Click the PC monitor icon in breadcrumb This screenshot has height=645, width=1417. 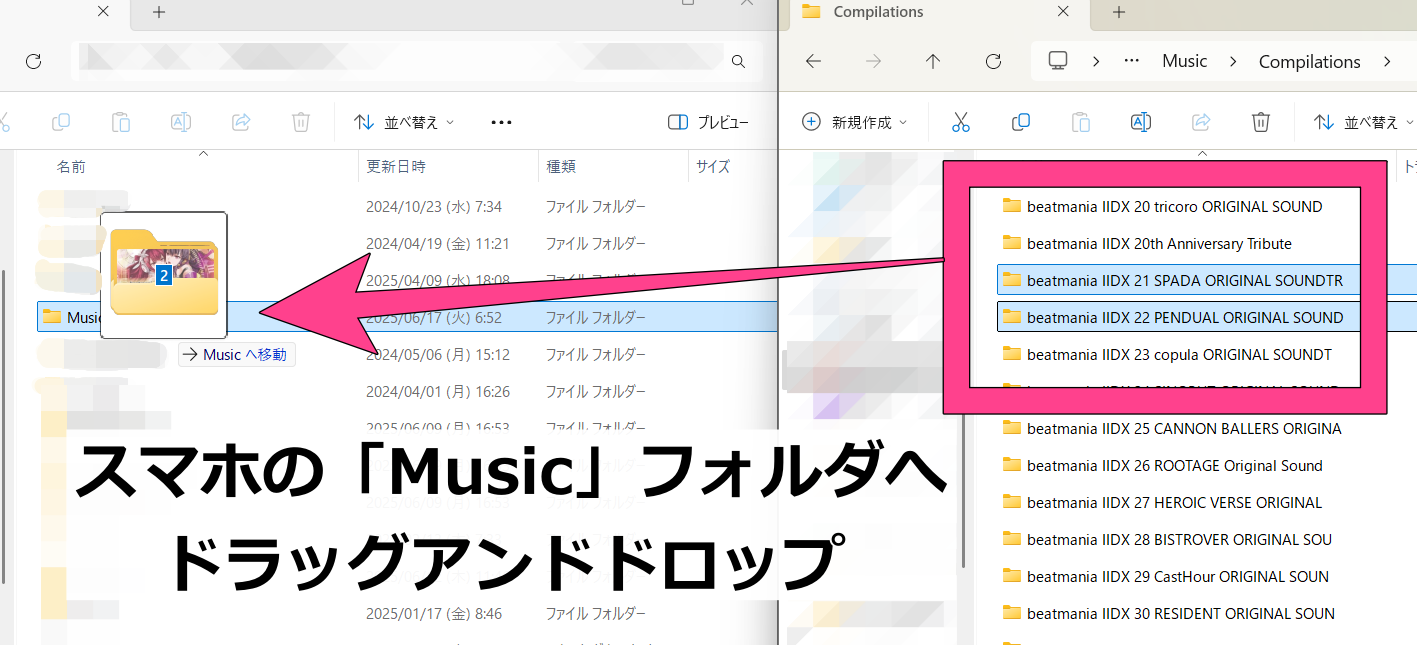[x=1057, y=61]
